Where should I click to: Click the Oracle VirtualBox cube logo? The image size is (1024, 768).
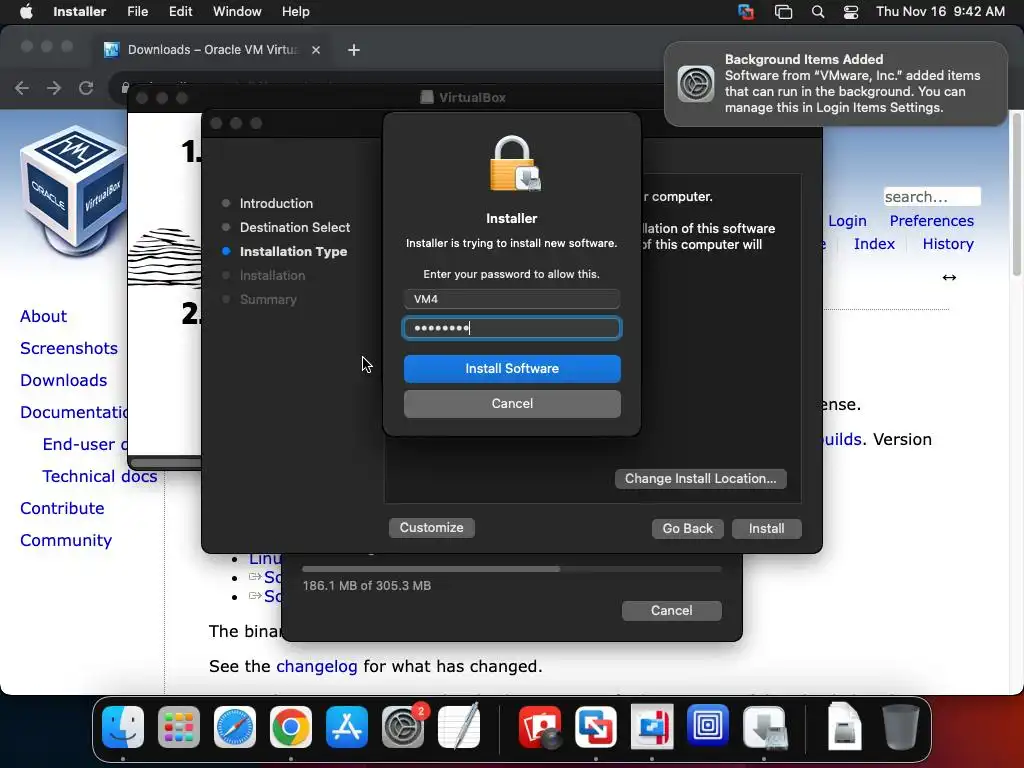tap(73, 189)
